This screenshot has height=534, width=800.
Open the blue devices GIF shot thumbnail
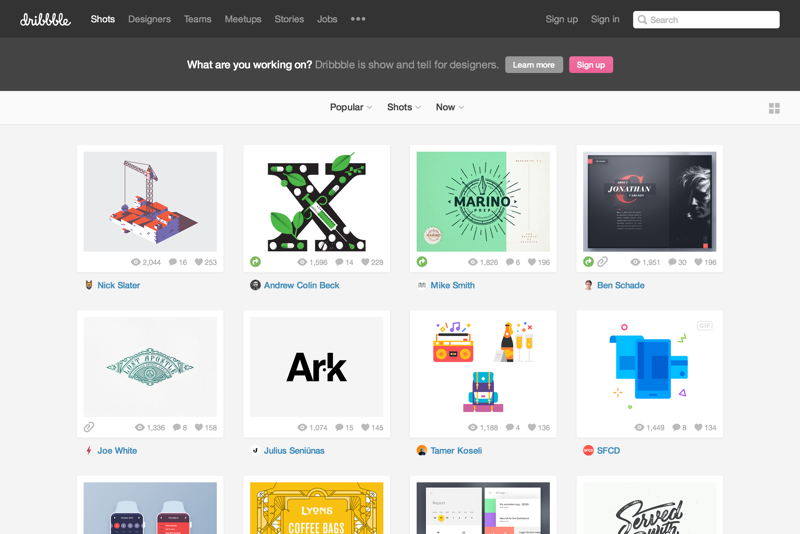649,367
